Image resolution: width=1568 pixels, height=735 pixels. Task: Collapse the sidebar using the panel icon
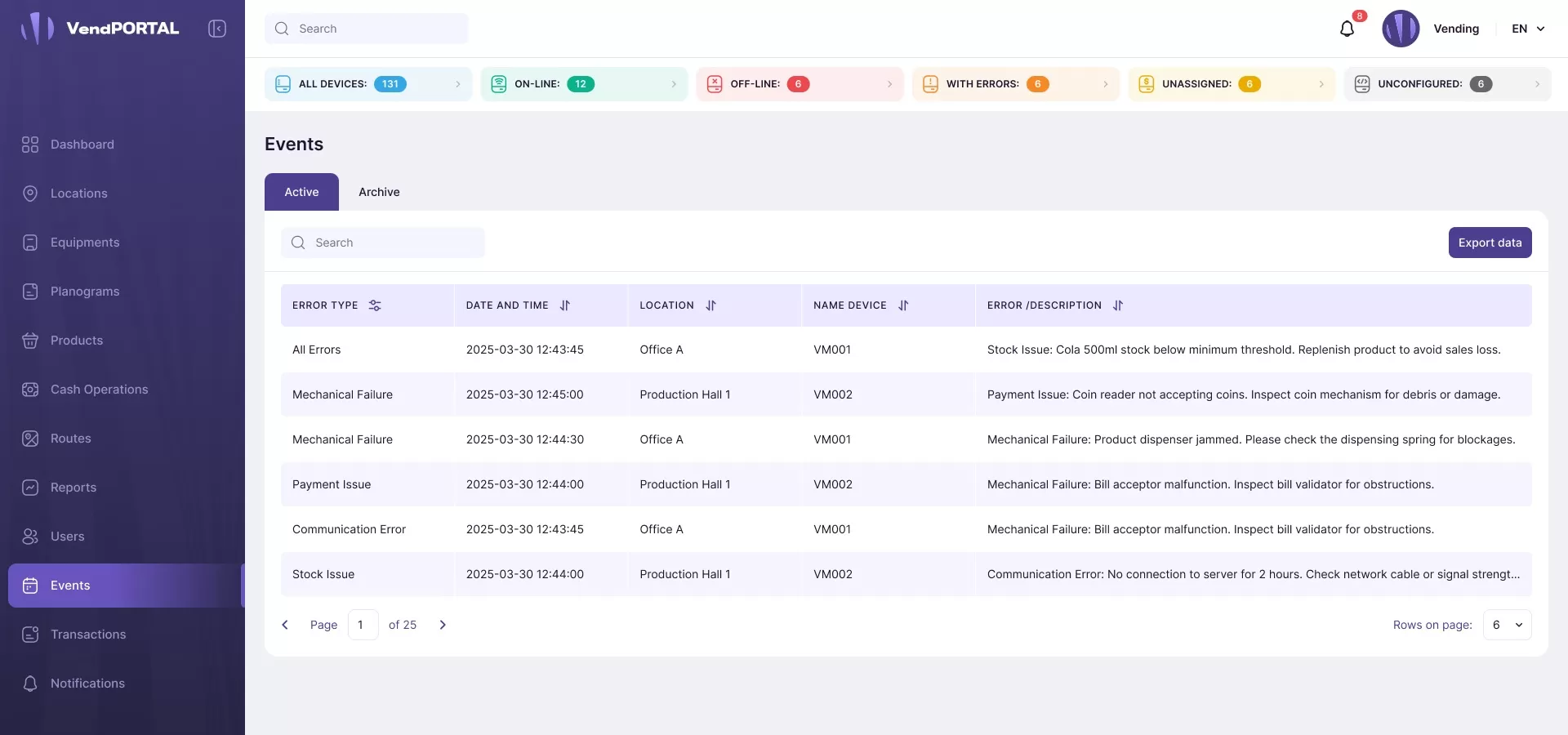point(217,29)
